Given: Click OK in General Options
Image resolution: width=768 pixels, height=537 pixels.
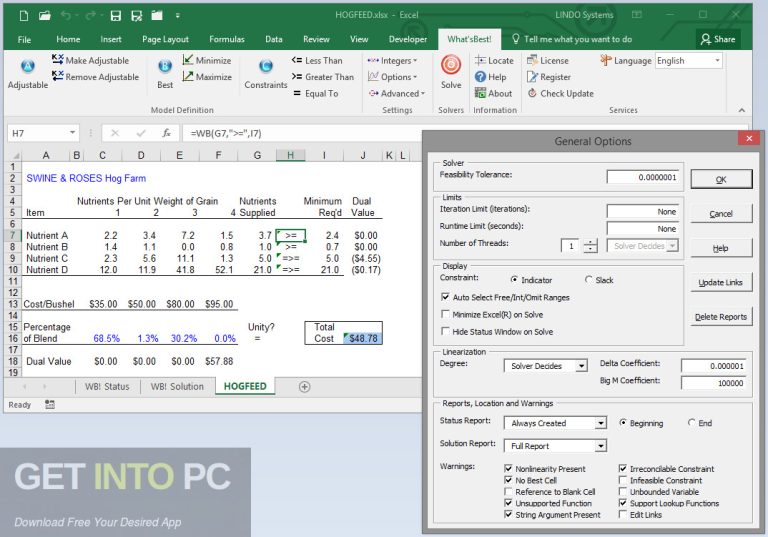Looking at the screenshot, I should (721, 179).
